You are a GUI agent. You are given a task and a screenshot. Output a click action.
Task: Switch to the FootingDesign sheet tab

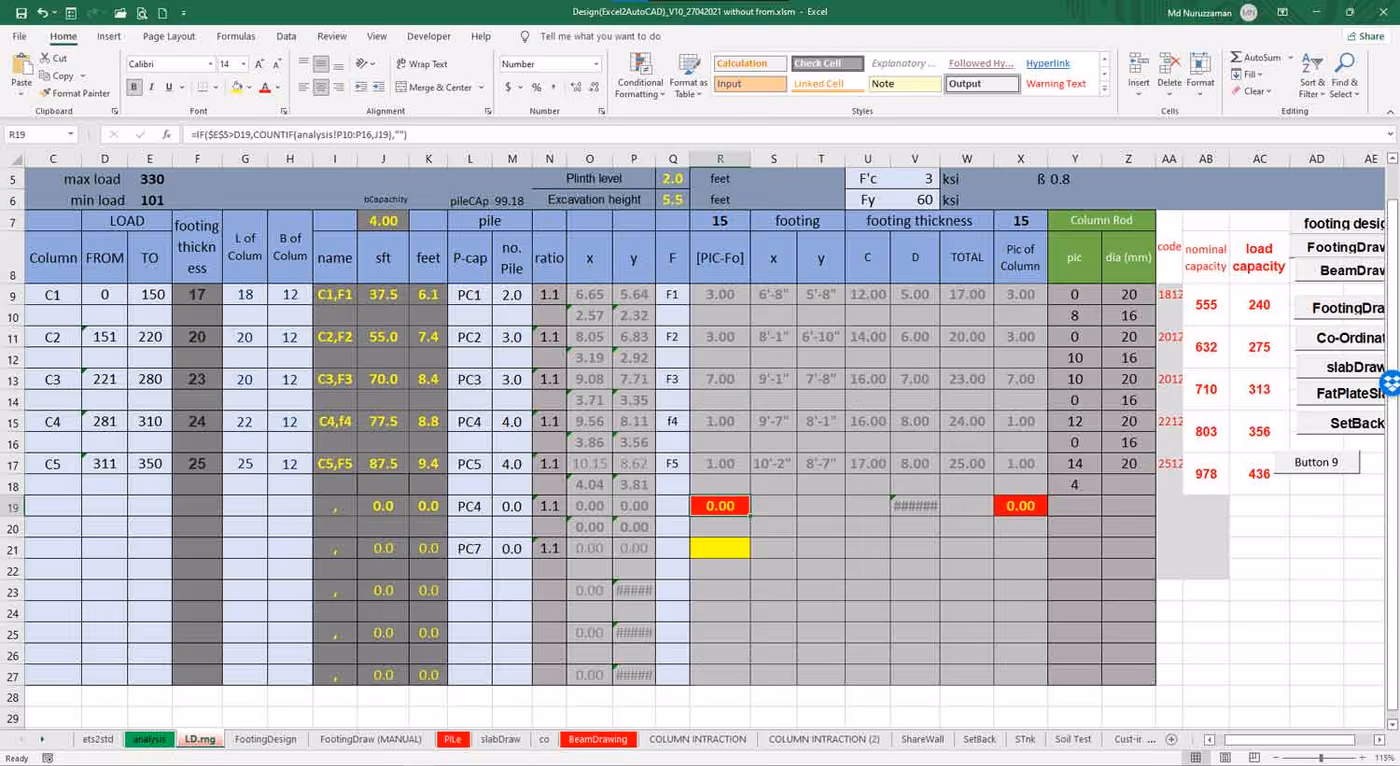(265, 739)
